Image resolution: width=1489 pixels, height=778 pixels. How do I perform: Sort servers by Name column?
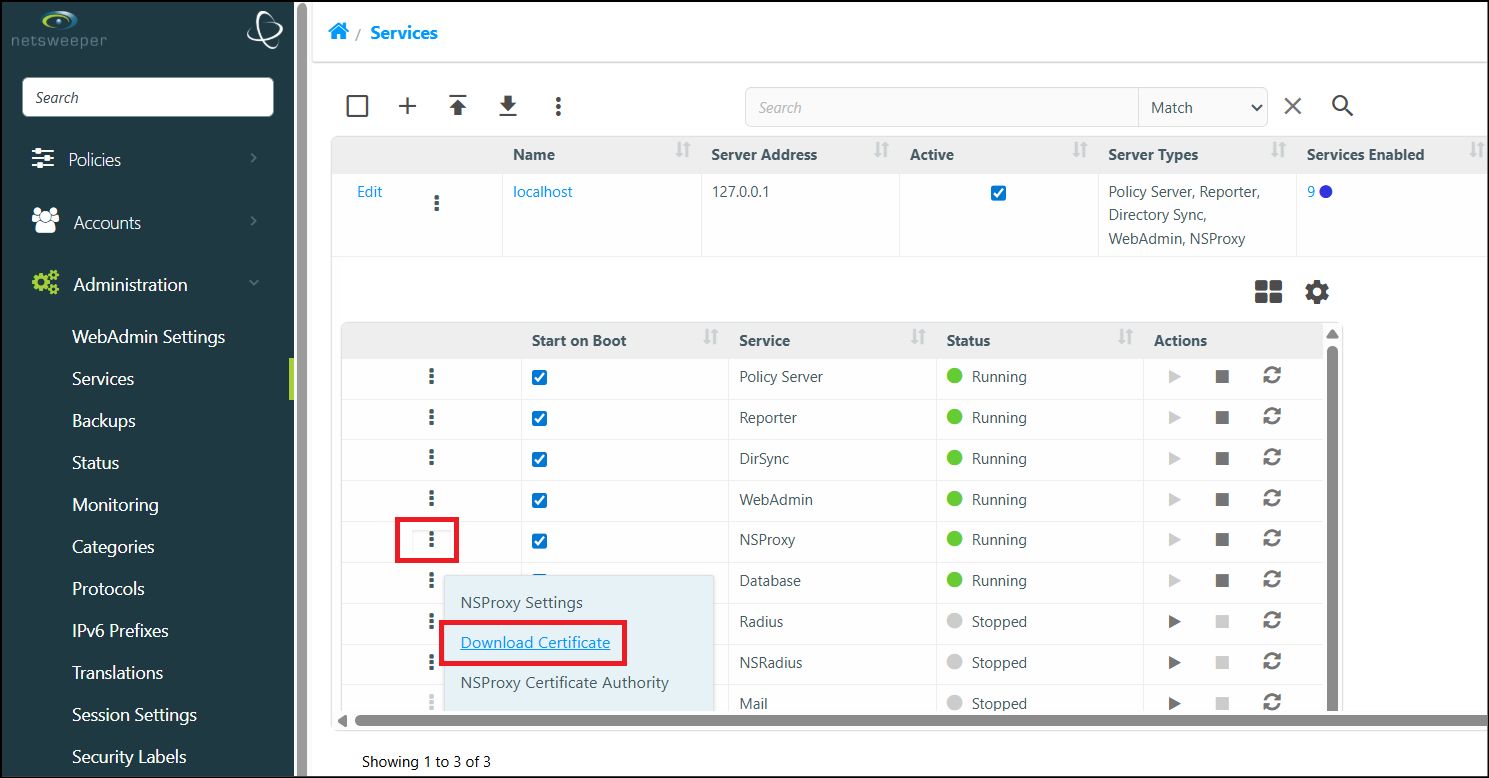pyautogui.click(x=683, y=150)
